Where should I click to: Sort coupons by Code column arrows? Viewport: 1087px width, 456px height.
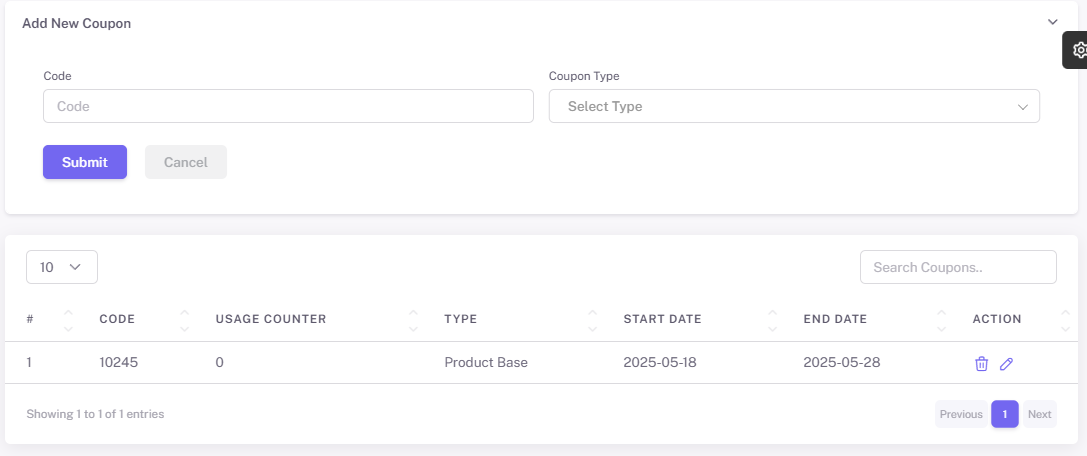pos(184,319)
